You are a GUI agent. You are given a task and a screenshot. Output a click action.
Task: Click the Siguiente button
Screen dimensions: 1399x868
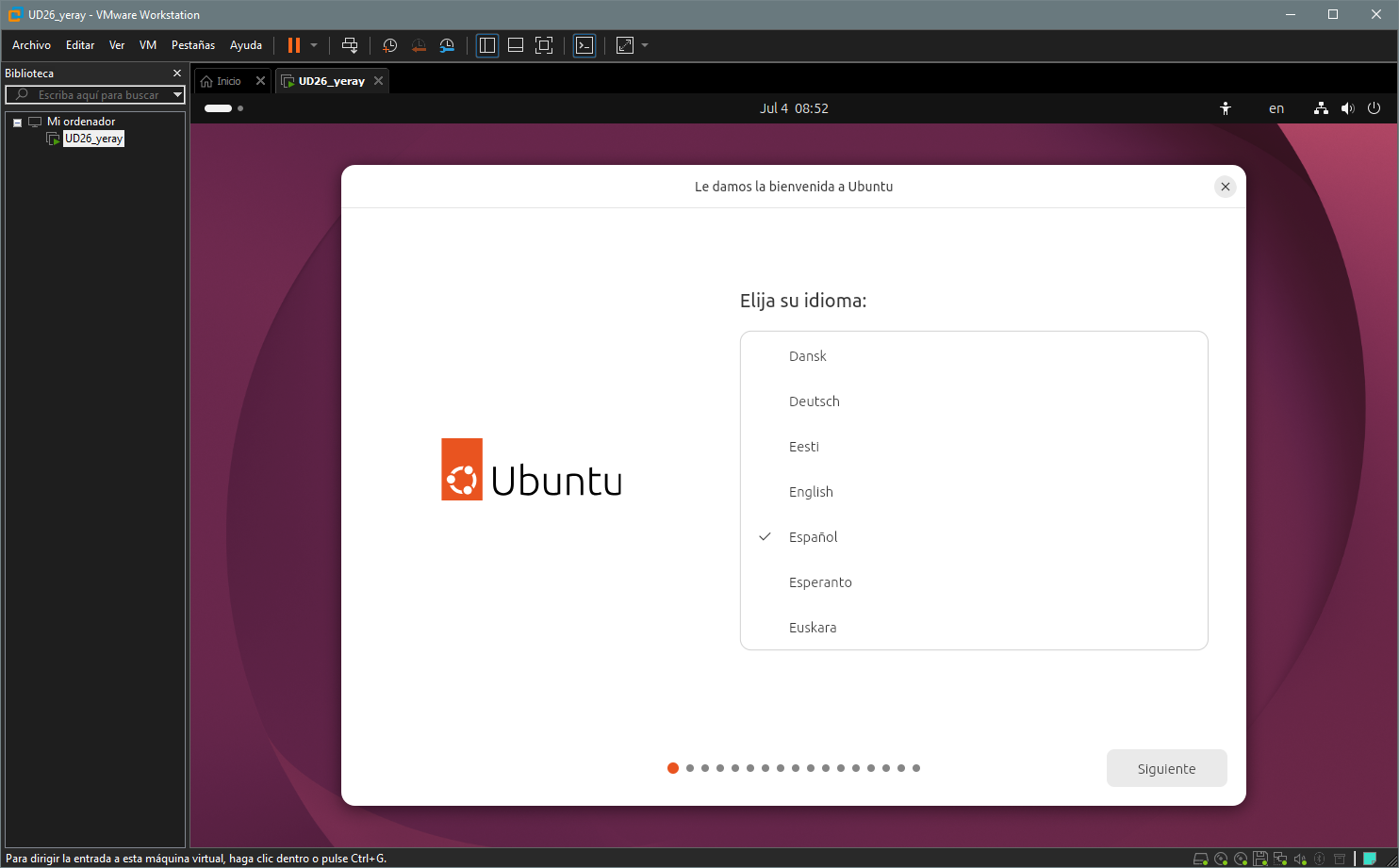(1166, 768)
